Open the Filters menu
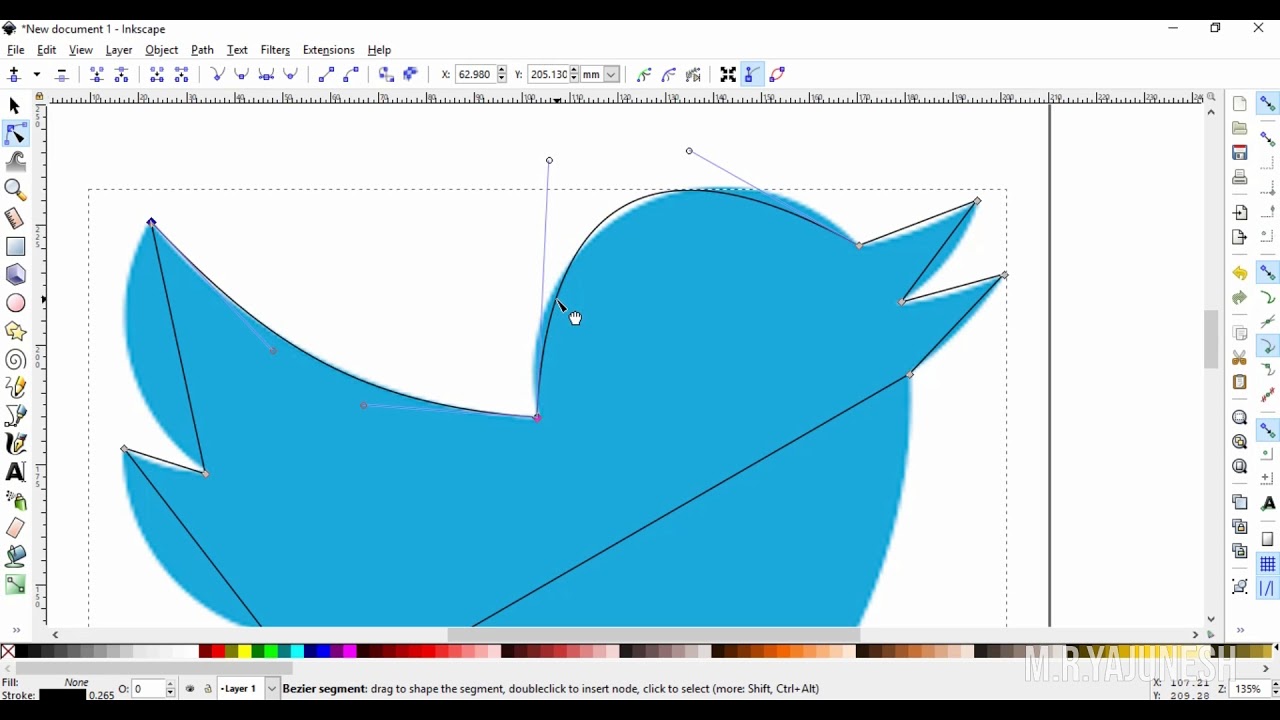 tap(275, 50)
